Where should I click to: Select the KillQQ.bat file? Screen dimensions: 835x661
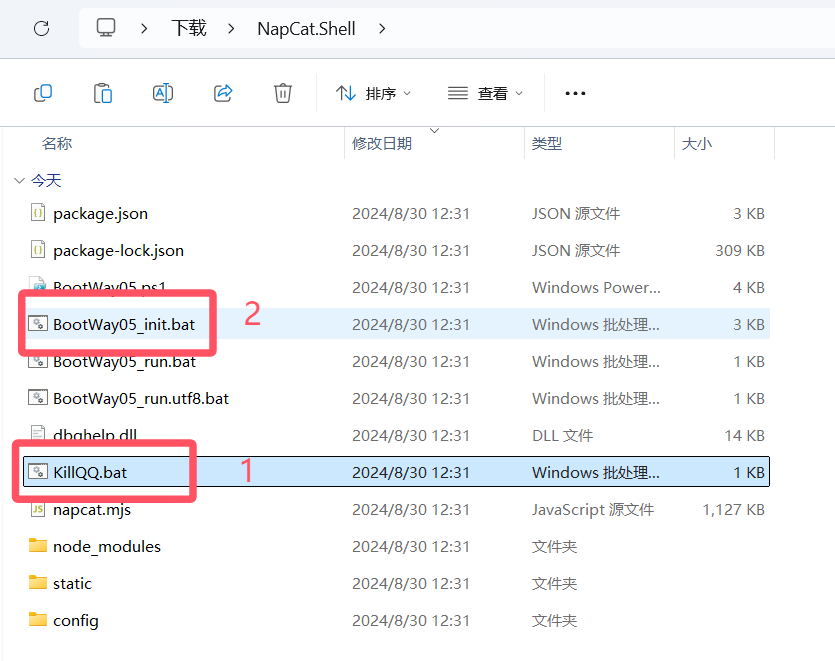[90, 472]
